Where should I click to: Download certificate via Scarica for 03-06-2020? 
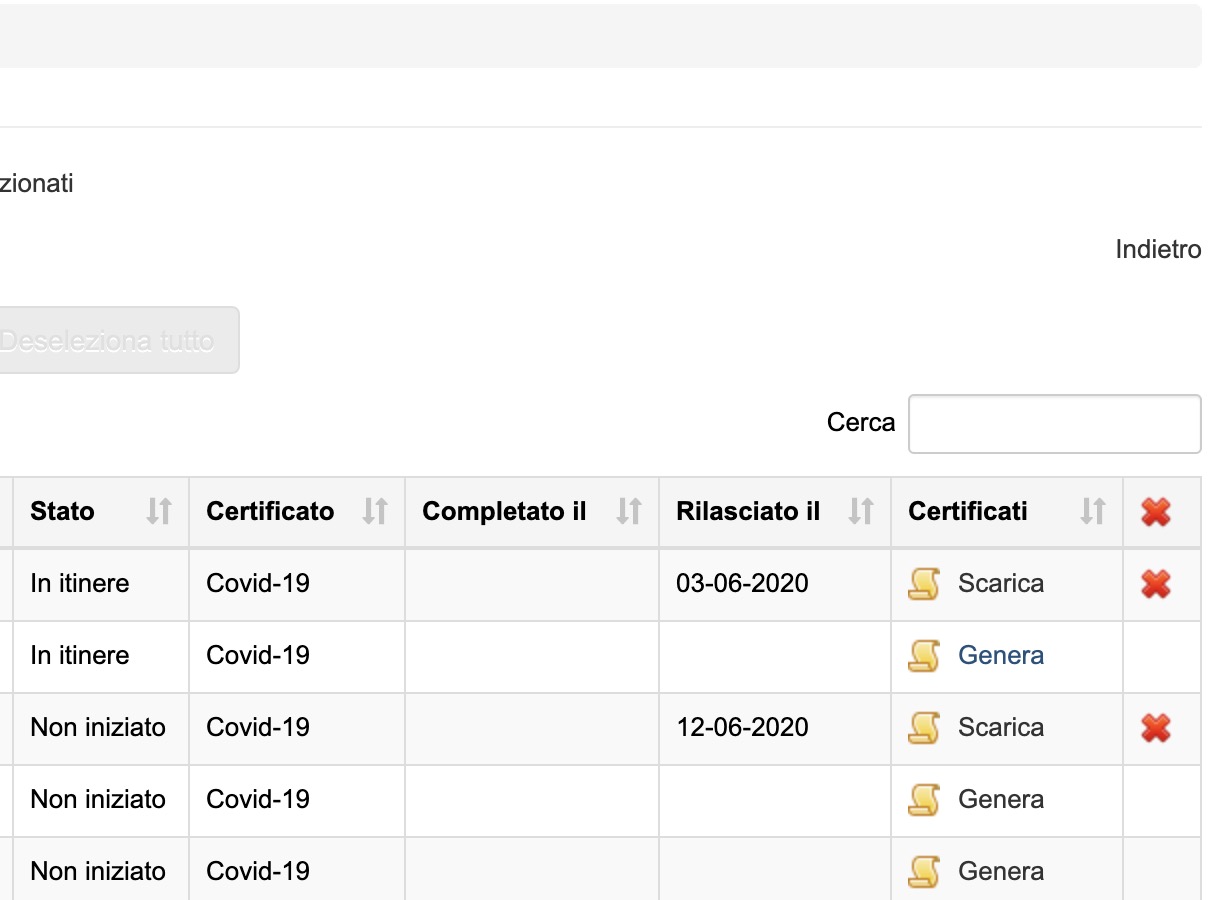click(1000, 584)
